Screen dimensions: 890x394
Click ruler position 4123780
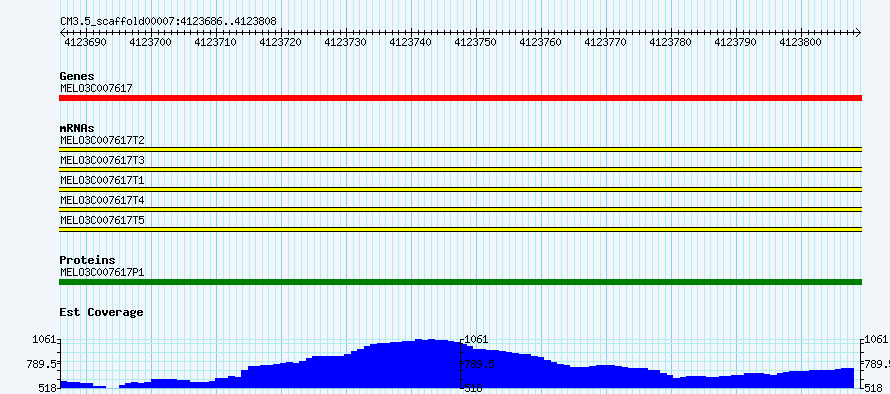click(x=671, y=42)
